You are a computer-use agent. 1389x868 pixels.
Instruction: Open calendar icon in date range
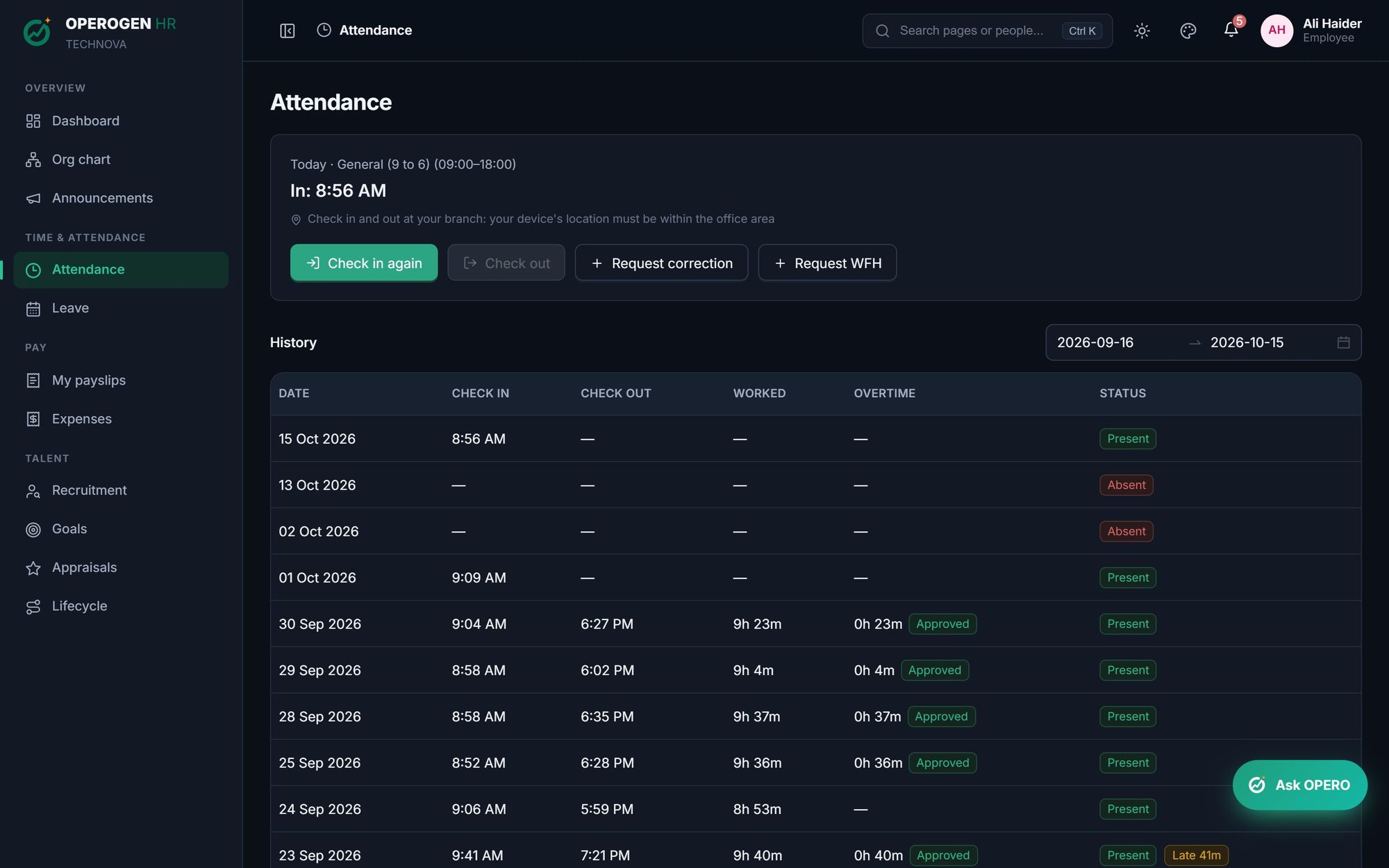click(1343, 342)
